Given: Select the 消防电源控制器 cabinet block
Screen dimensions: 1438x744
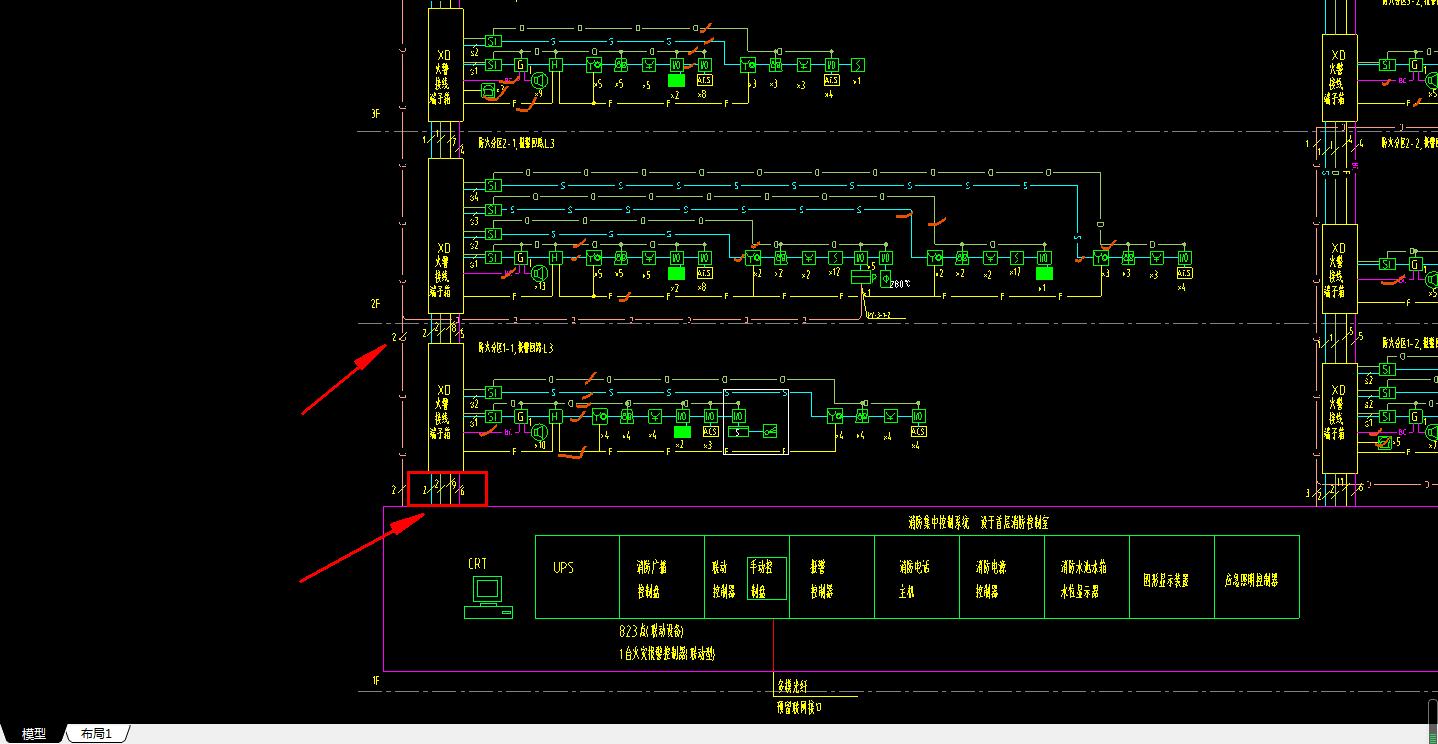Looking at the screenshot, I should click(x=1002, y=577).
